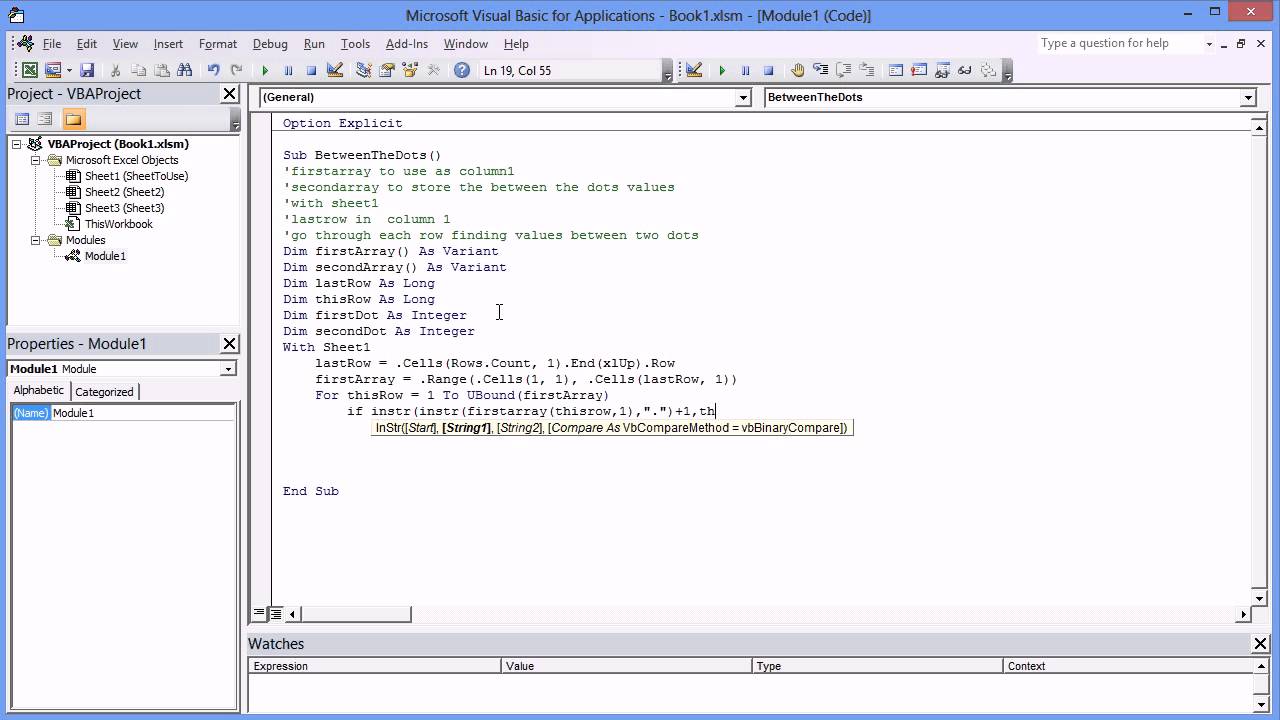Collapse the Modules folder
The height and width of the screenshot is (720, 1280).
(x=35, y=240)
